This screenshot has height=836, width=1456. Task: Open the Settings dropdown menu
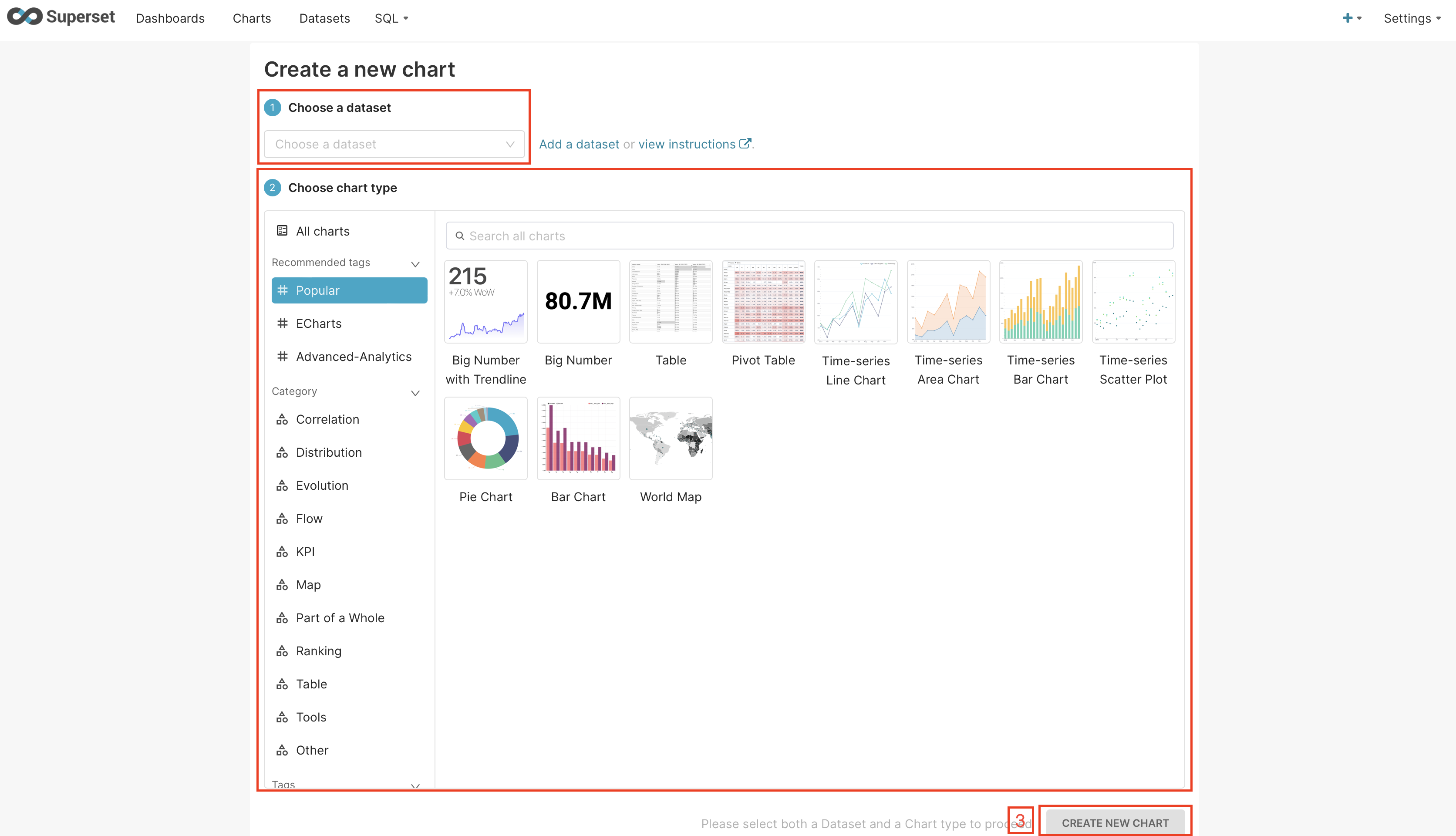[x=1412, y=18]
